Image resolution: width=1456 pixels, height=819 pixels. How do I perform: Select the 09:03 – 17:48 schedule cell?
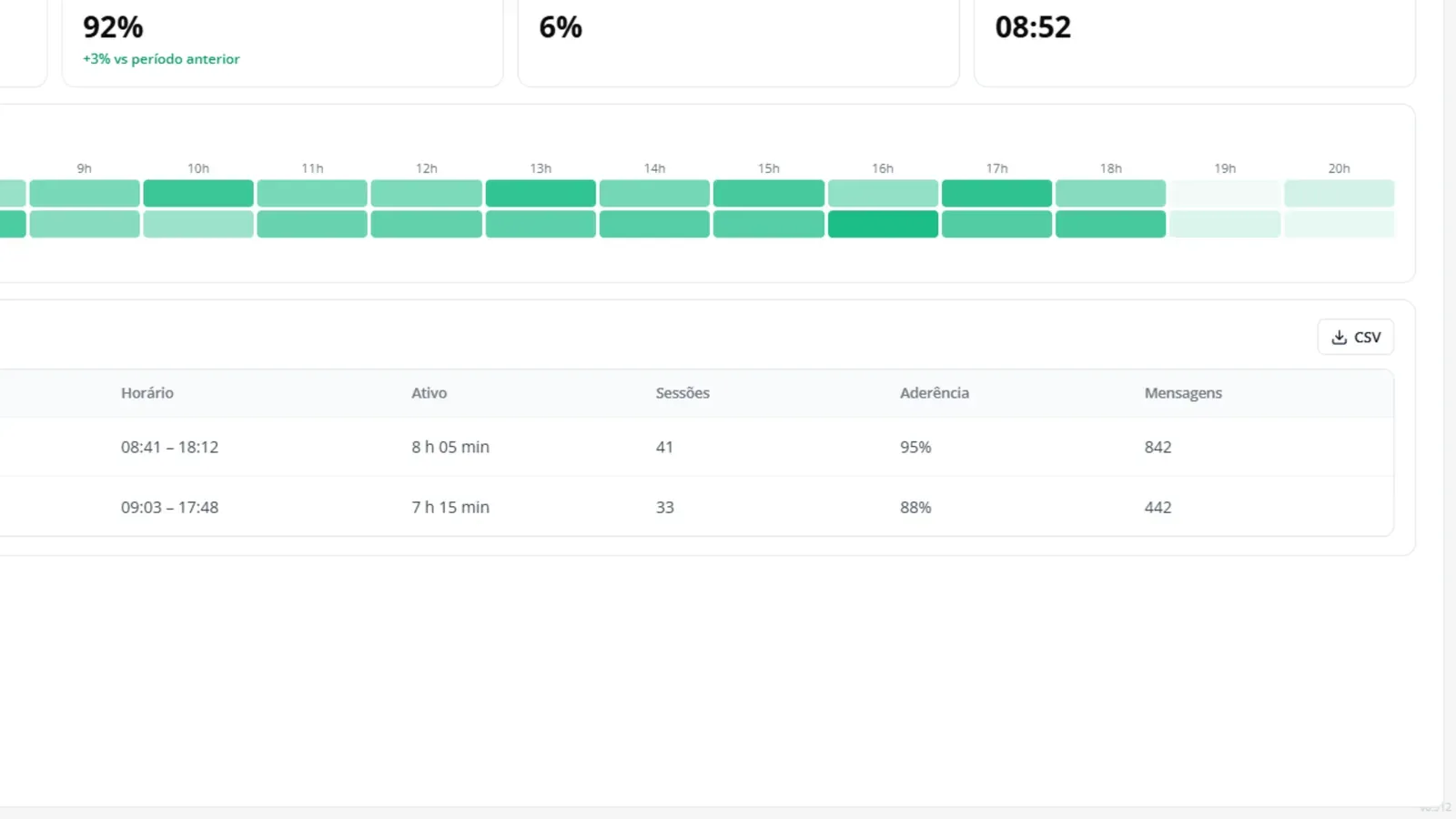169,507
